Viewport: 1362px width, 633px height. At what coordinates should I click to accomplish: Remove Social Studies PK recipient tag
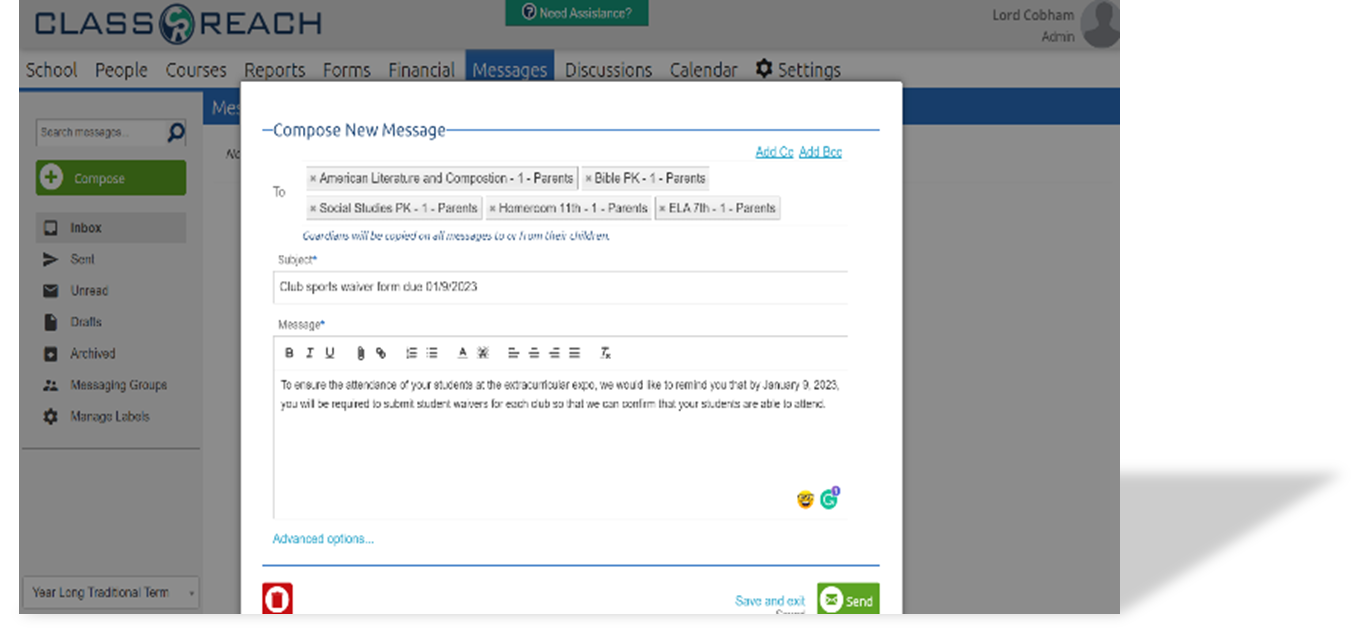313,209
